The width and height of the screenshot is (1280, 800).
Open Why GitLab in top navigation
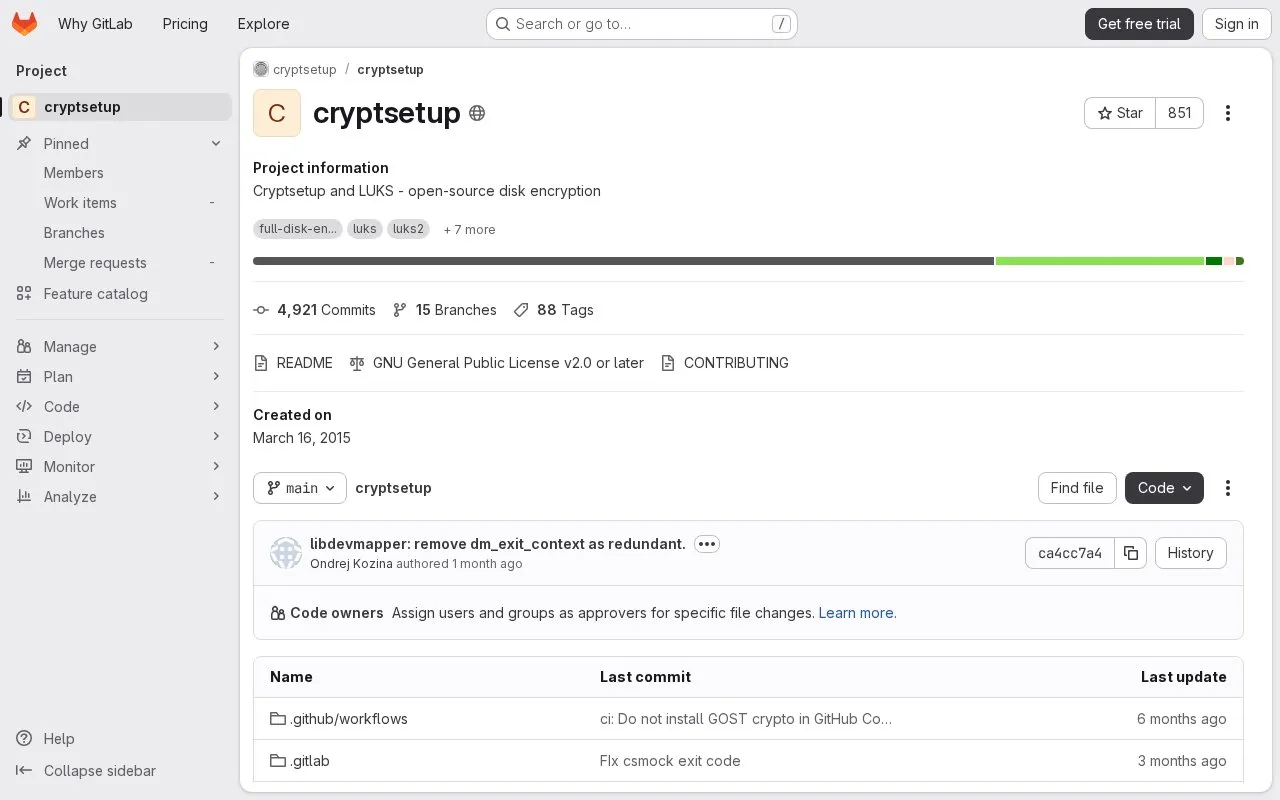[x=95, y=24]
